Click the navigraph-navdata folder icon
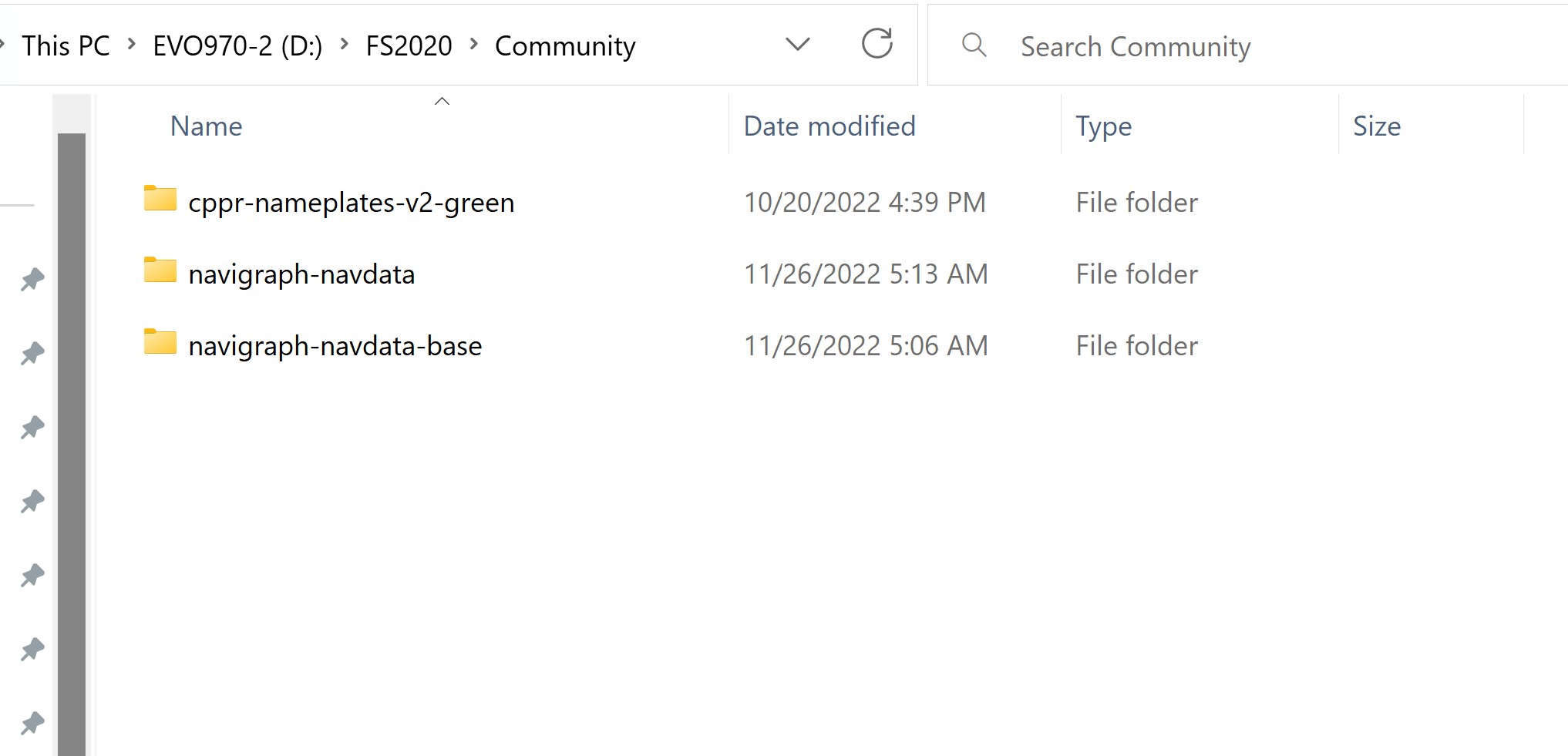 point(160,270)
